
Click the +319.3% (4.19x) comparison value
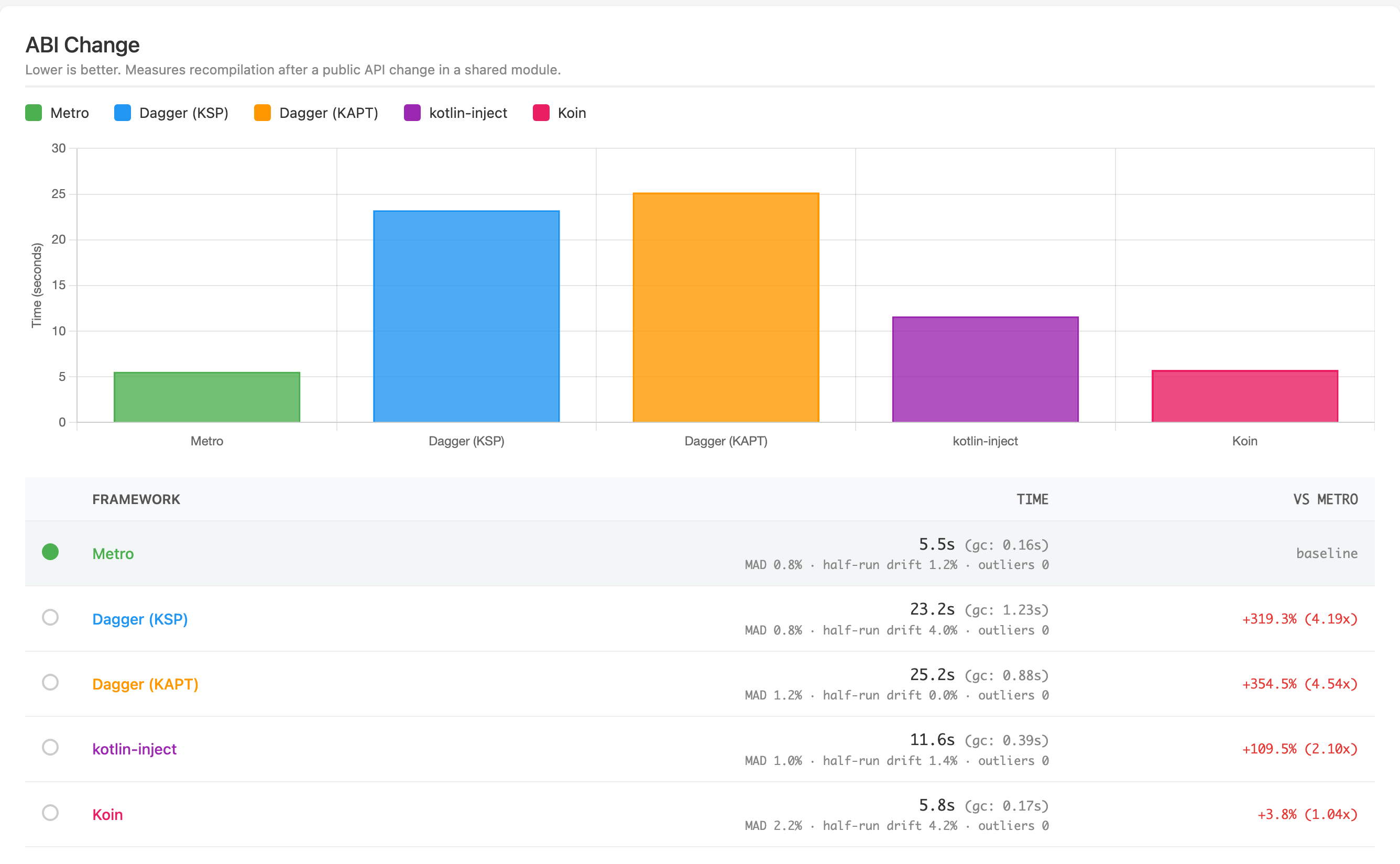tap(1299, 619)
